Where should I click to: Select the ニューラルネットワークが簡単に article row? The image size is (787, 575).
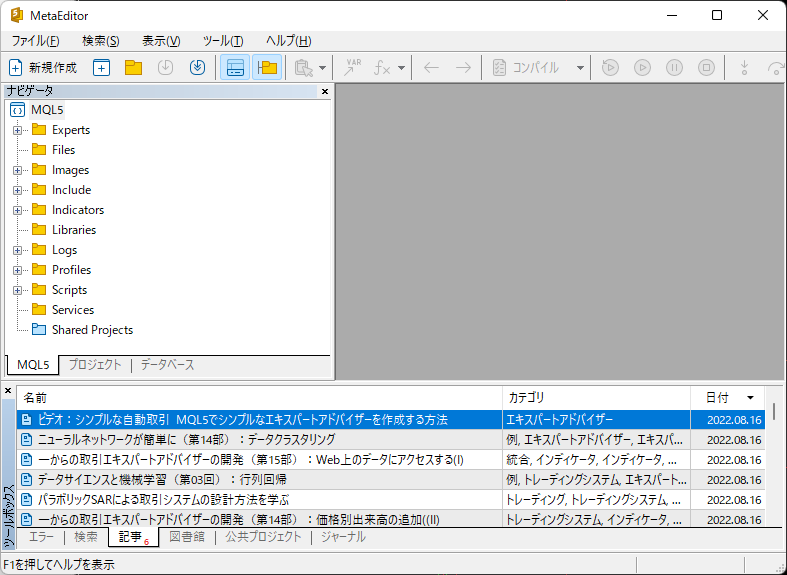(x=391, y=440)
